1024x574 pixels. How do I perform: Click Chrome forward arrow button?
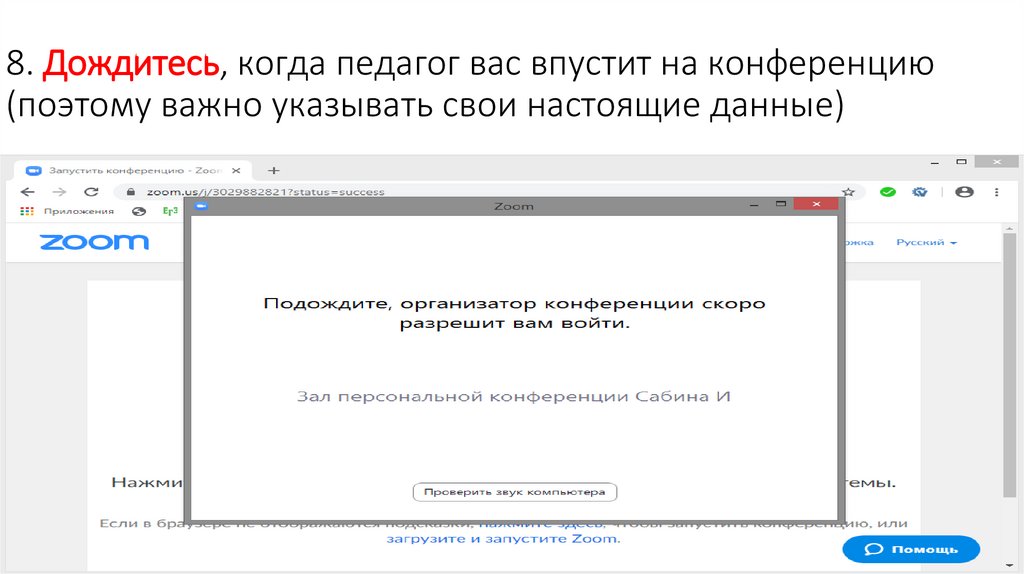pyautogui.click(x=59, y=192)
